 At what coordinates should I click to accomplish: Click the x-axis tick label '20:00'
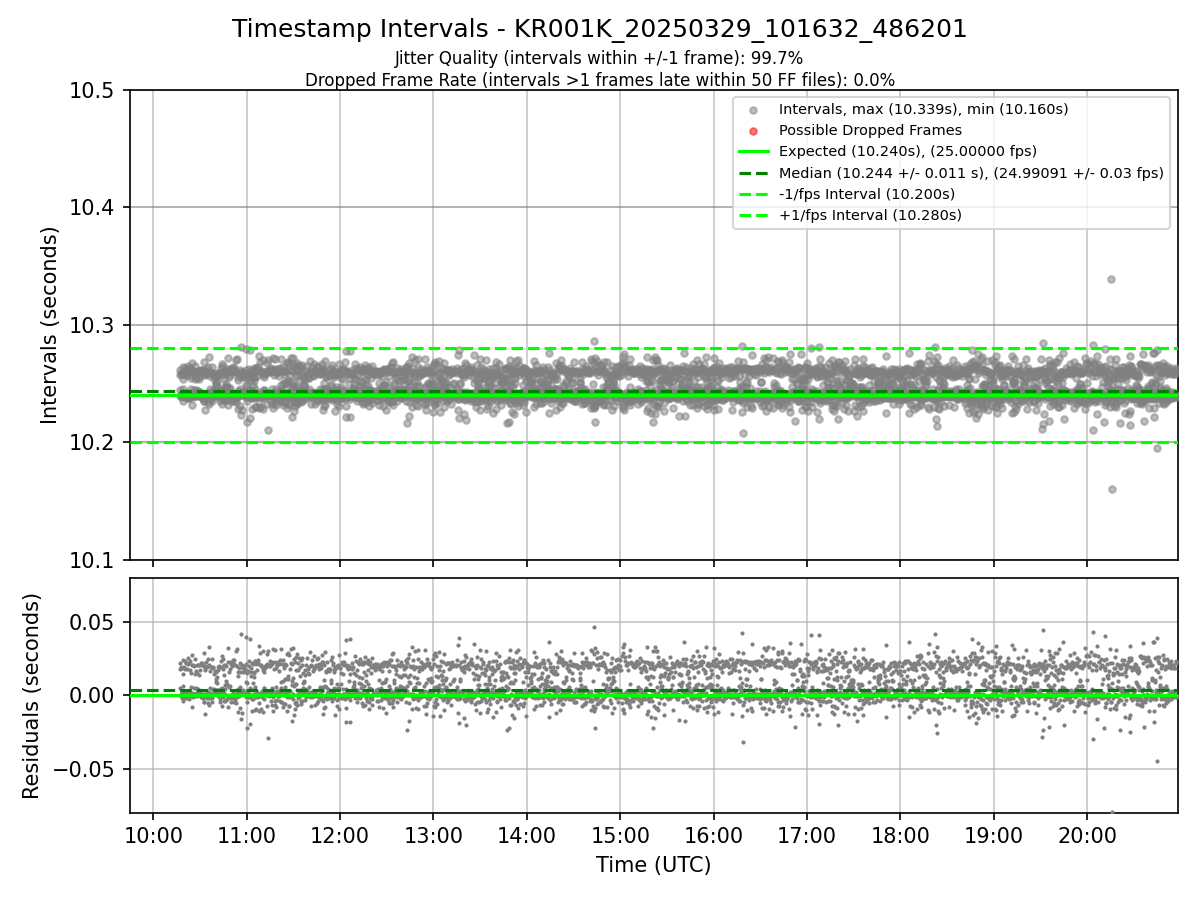[x=1087, y=836]
